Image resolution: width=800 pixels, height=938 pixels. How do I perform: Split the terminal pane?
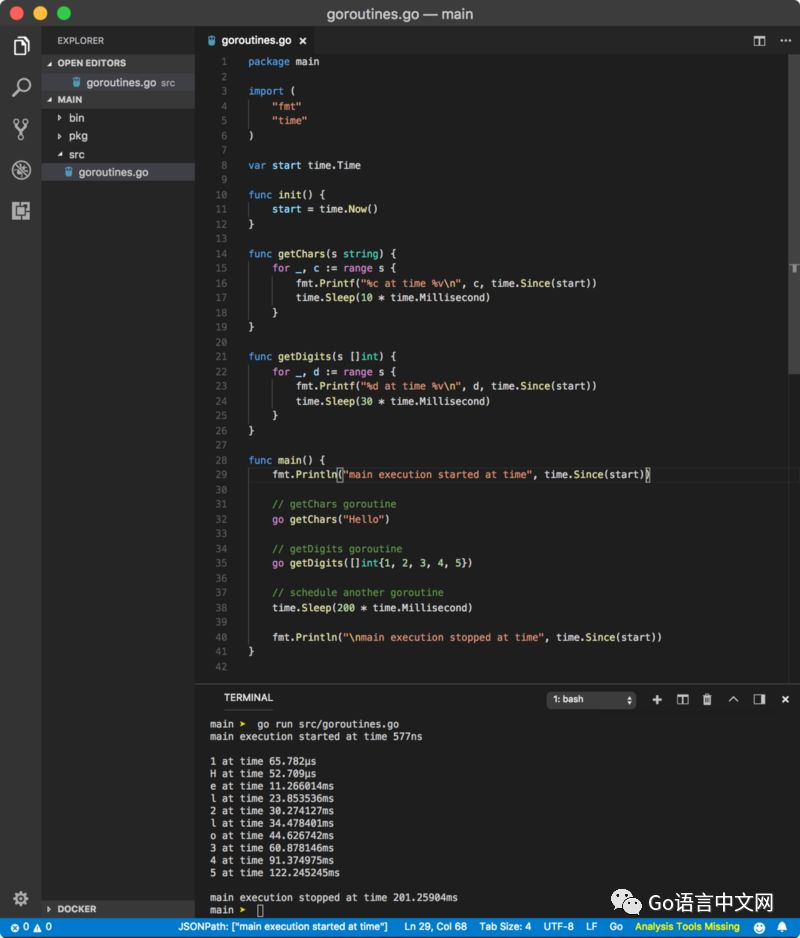pyautogui.click(x=682, y=699)
